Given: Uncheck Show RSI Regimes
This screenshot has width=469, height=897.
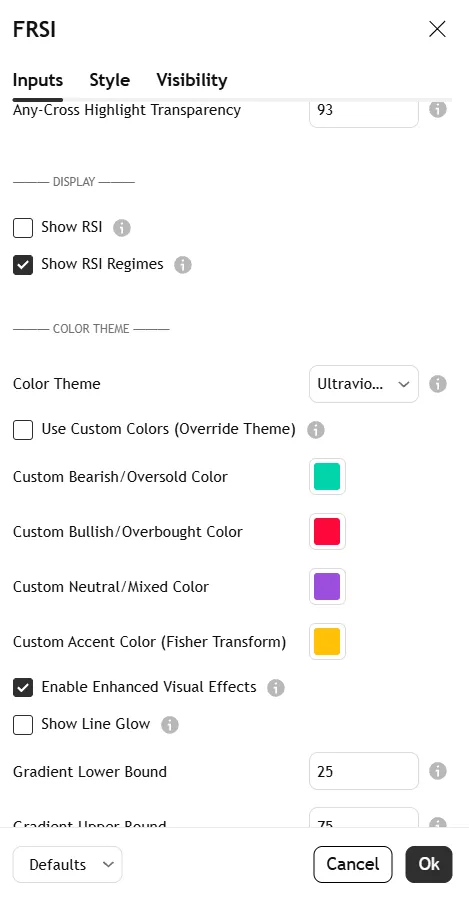Looking at the screenshot, I should click(x=23, y=265).
